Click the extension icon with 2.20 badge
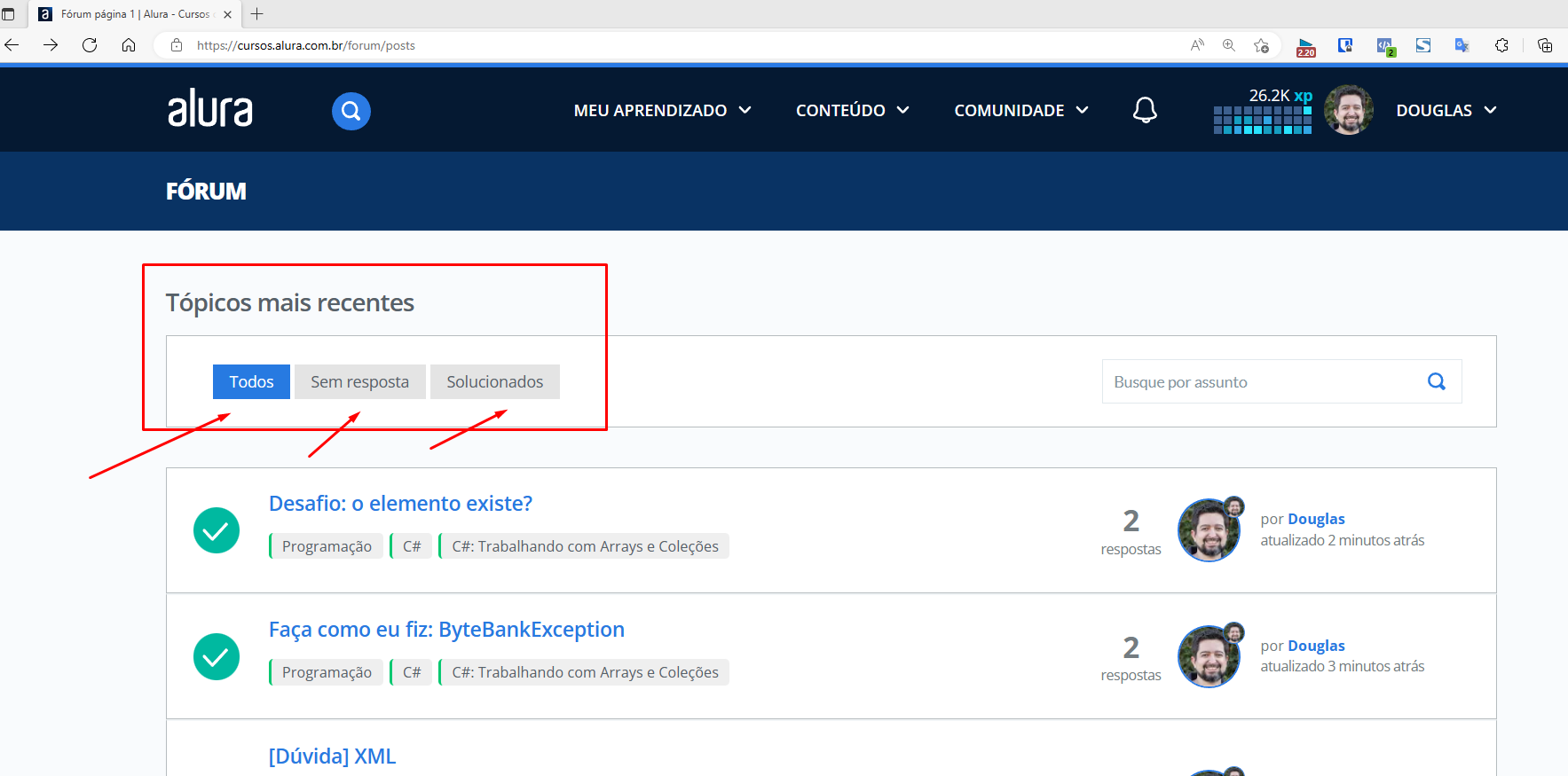Image resolution: width=1568 pixels, height=776 pixels. [1306, 47]
